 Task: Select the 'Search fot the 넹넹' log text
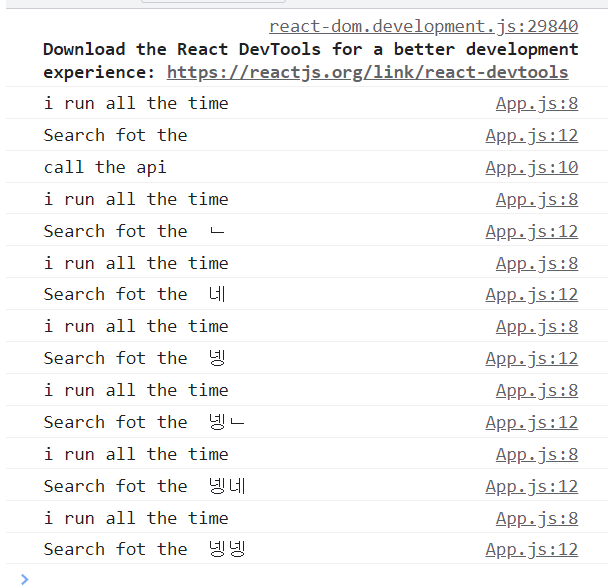144,550
